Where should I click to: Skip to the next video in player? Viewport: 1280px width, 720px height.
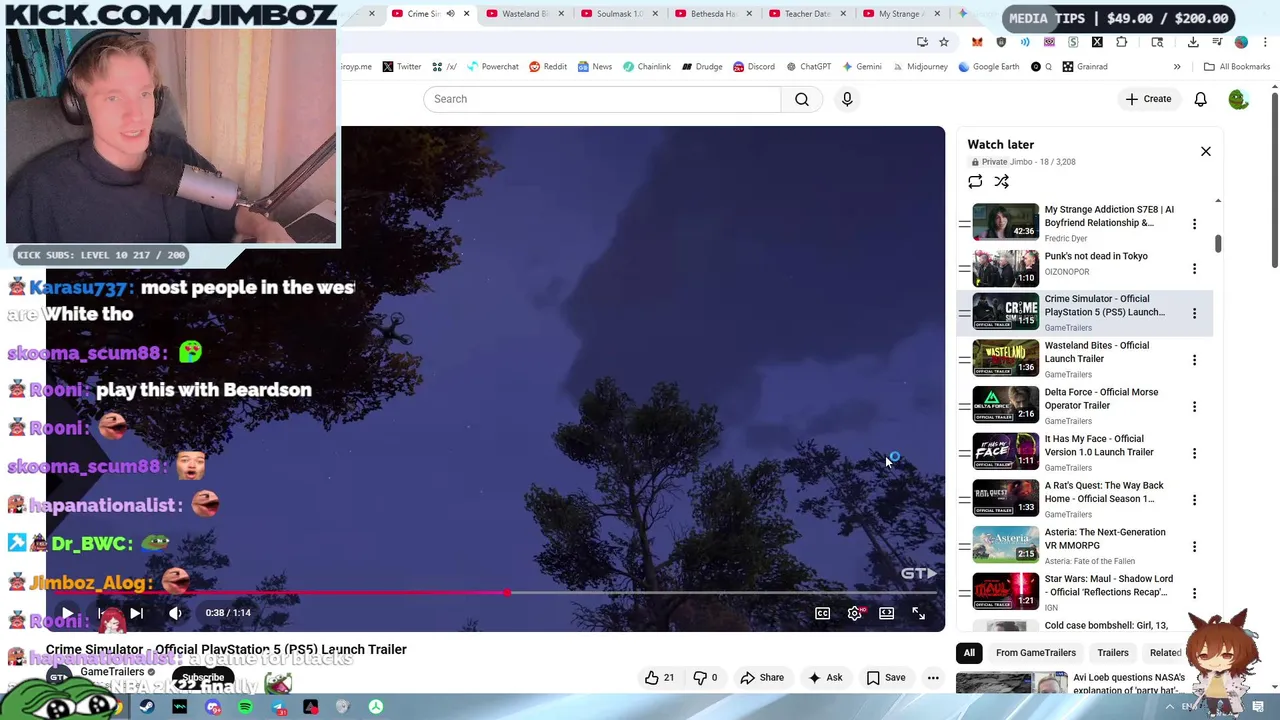[136, 613]
